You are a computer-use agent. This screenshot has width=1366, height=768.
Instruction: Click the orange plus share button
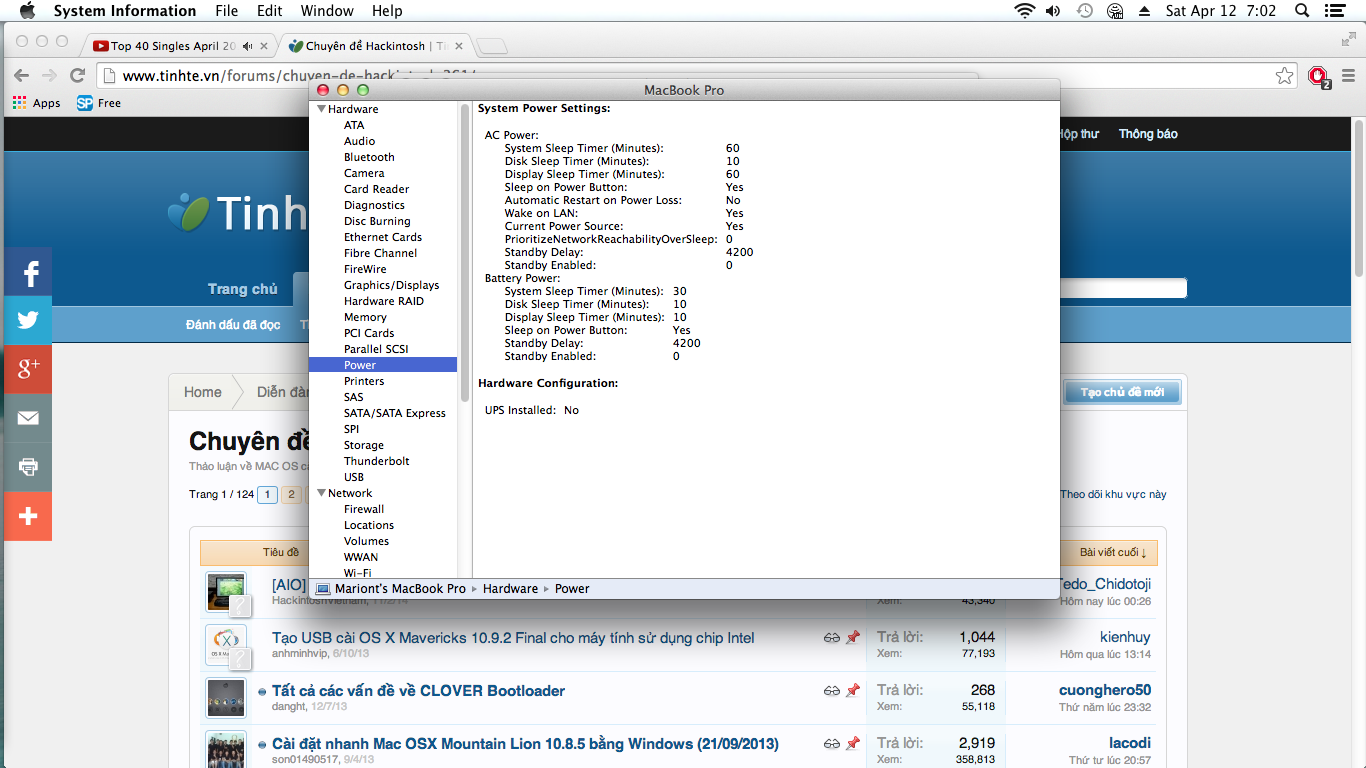[x=28, y=516]
